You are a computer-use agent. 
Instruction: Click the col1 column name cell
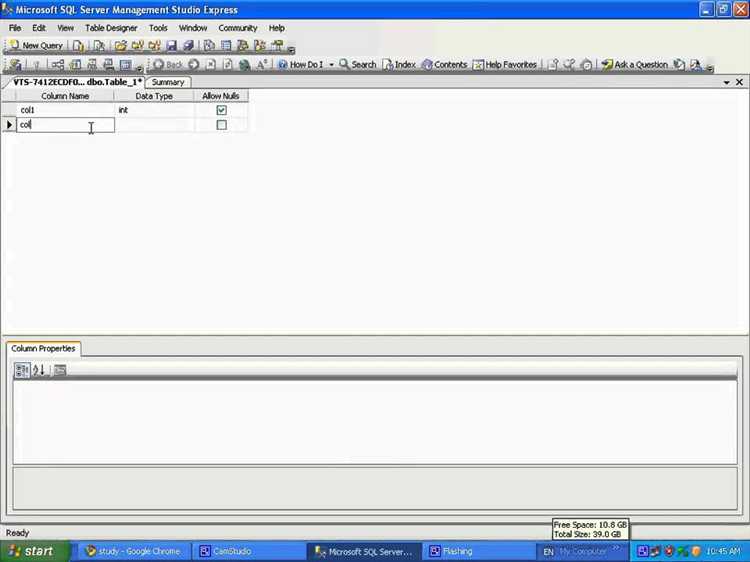pyautogui.click(x=65, y=110)
